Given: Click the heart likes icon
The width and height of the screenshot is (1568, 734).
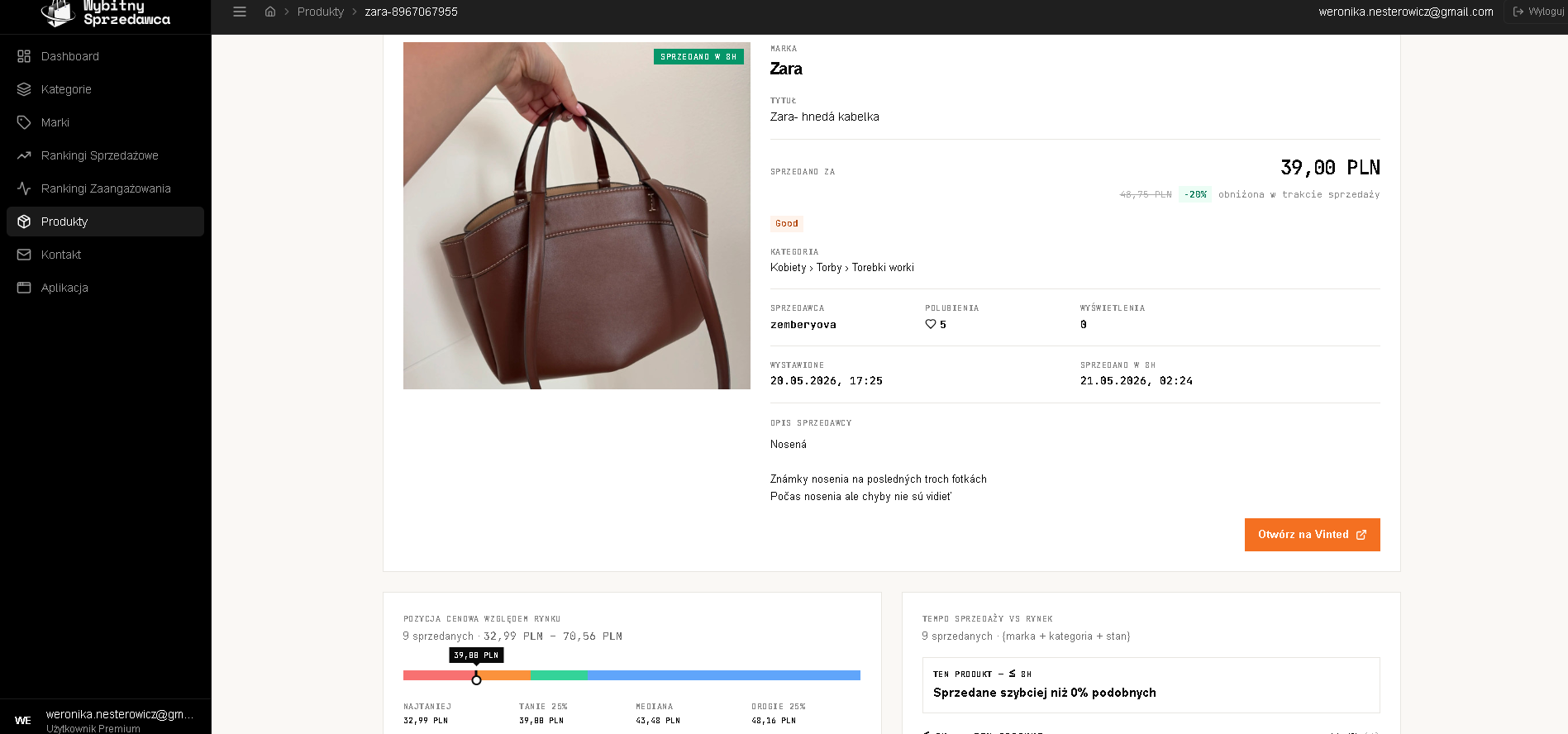Looking at the screenshot, I should 931,324.
